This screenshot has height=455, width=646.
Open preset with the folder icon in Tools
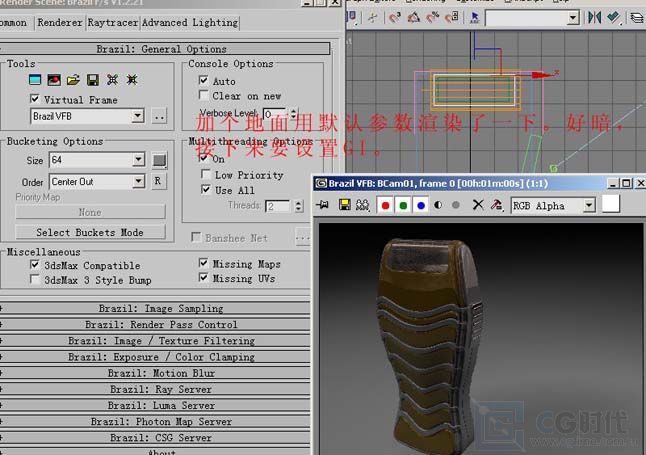tap(73, 80)
